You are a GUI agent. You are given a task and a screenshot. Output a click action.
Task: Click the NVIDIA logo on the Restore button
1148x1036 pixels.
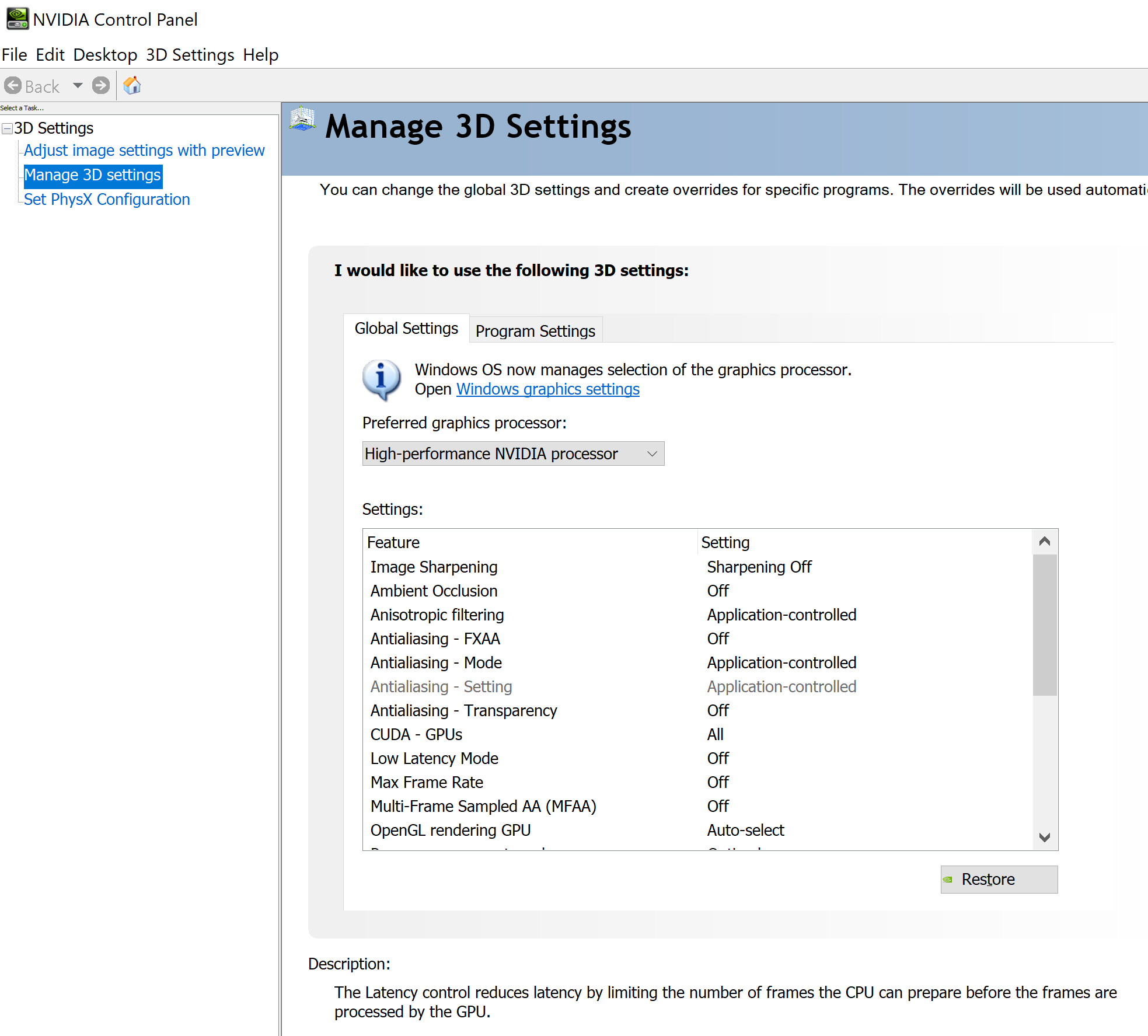pyautogui.click(x=948, y=880)
